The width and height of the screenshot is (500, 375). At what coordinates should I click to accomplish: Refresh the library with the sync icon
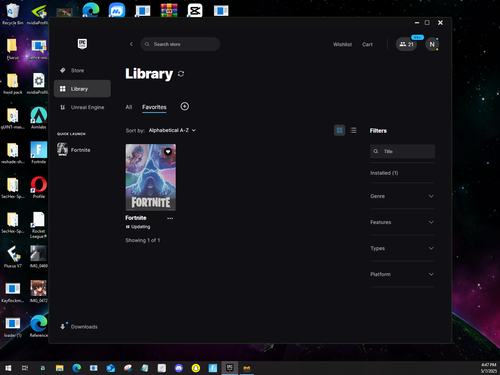tap(181, 74)
